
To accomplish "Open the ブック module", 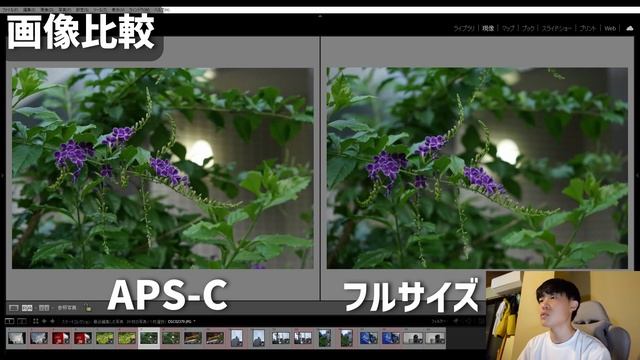I will click(x=528, y=28).
